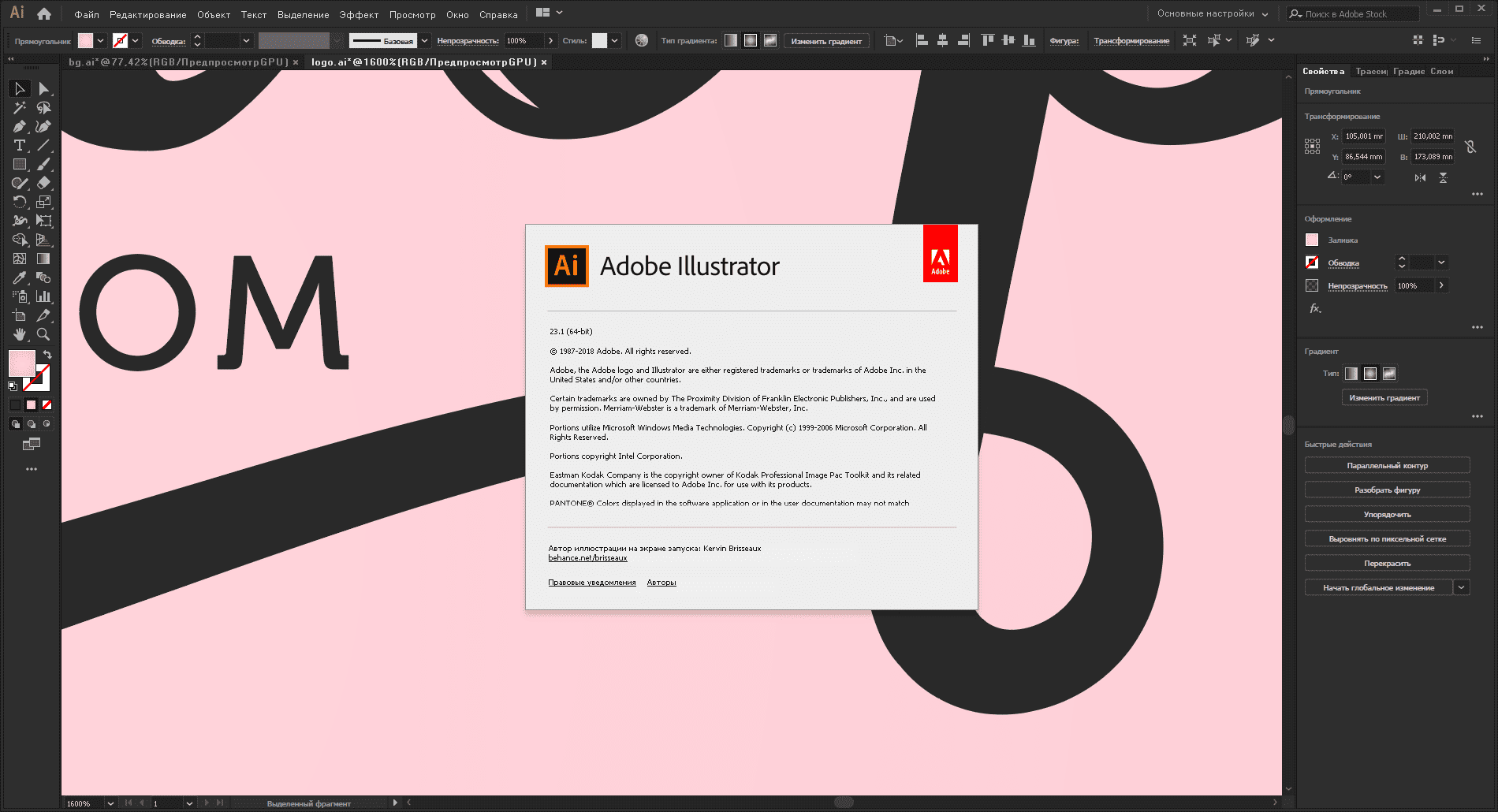
Task: Select the Mesh tool
Action: [x=20, y=259]
